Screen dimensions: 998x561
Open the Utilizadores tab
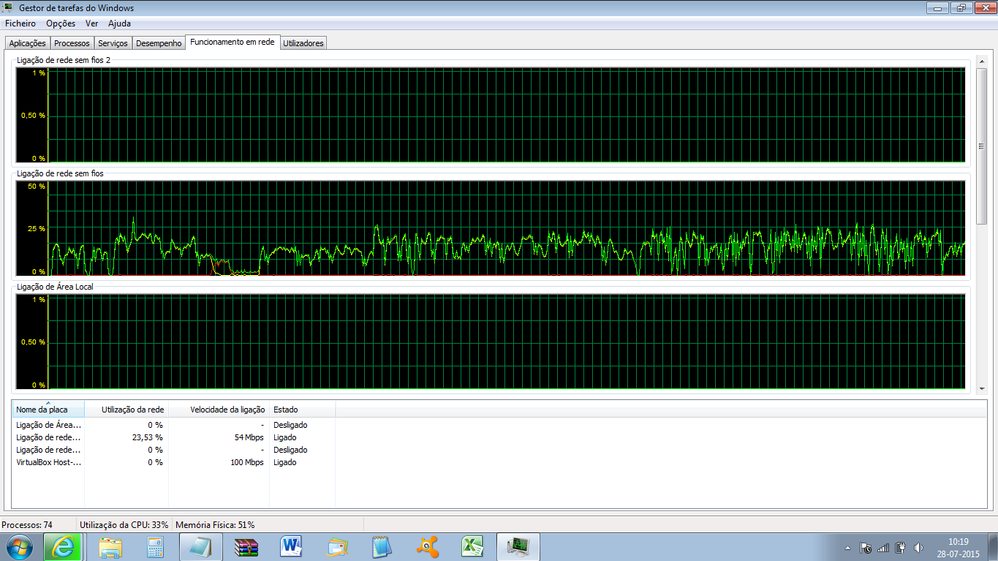click(303, 43)
